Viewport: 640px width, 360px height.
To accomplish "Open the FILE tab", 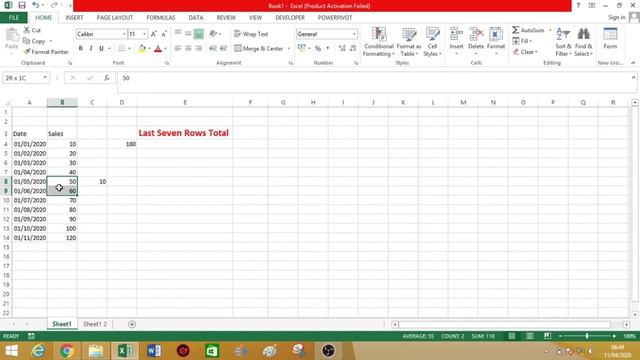I will pos(13,18).
